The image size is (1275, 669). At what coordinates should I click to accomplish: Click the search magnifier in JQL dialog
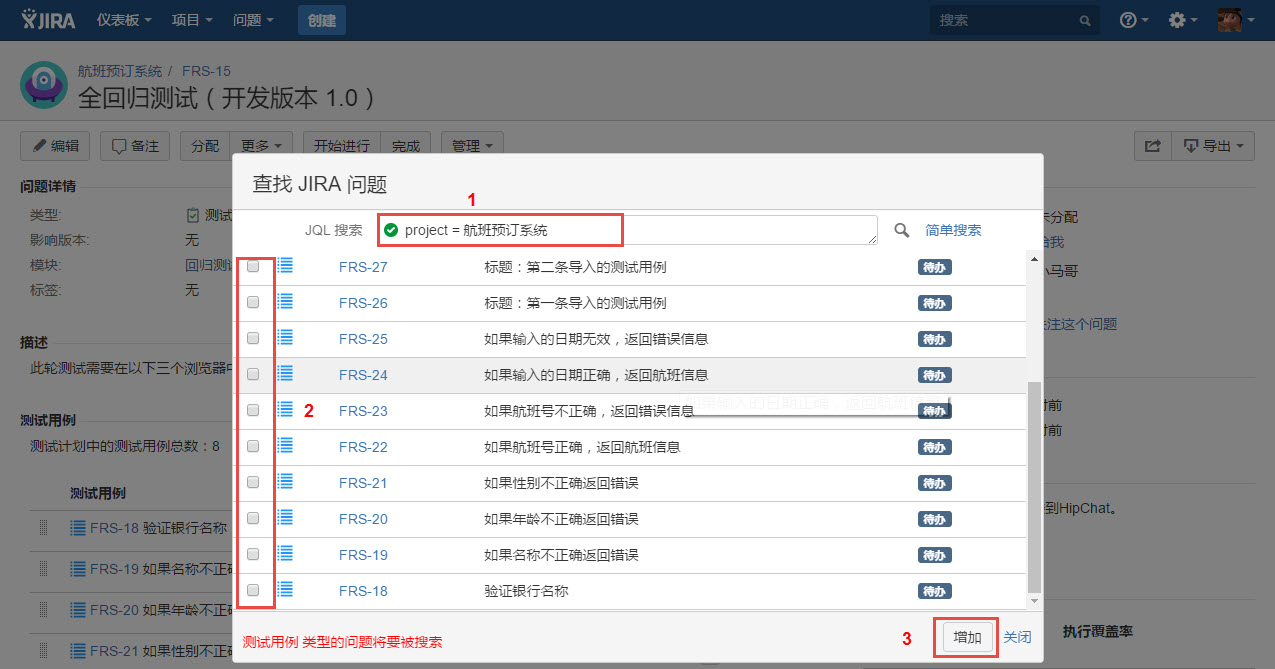coord(901,230)
